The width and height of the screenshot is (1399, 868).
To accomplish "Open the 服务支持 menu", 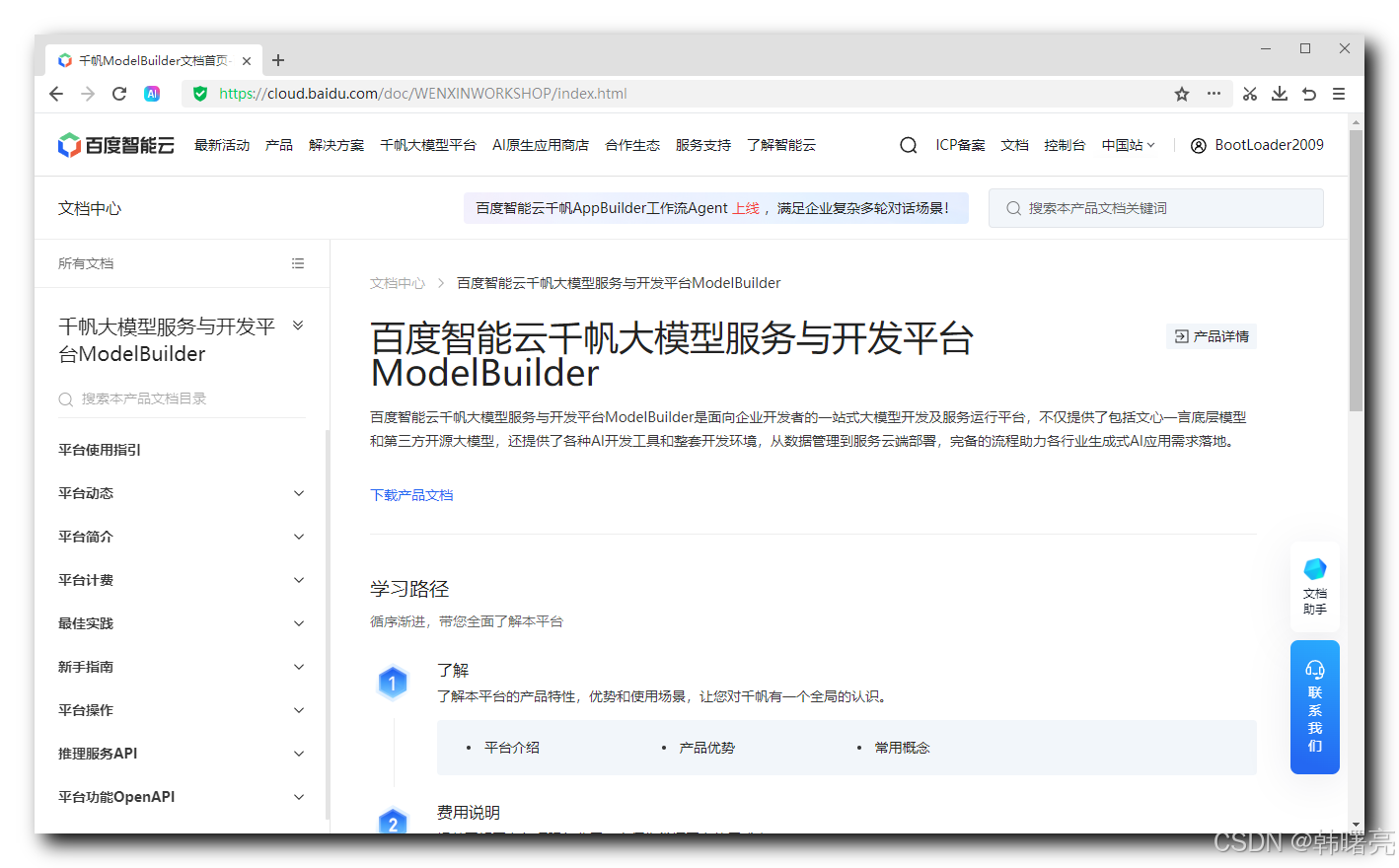I will pos(703,145).
